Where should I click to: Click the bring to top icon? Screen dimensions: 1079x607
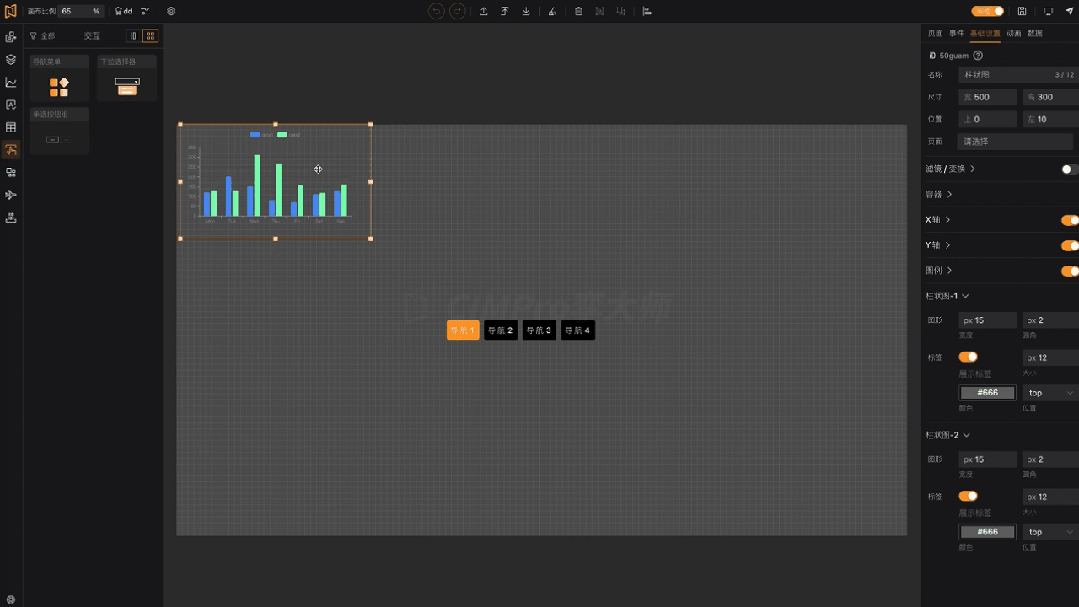(504, 11)
